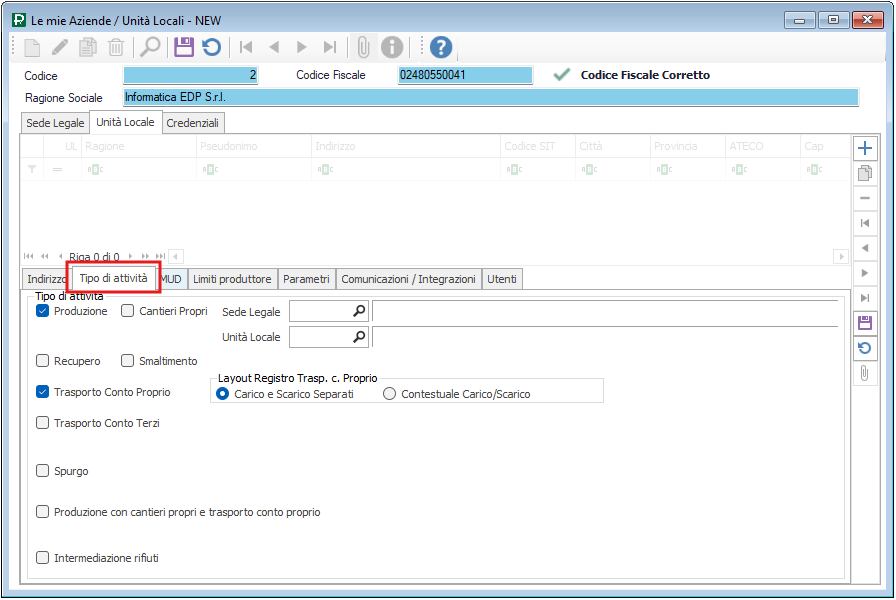
Task: Click the purple Save icon in top toolbar
Action: pyautogui.click(x=183, y=47)
